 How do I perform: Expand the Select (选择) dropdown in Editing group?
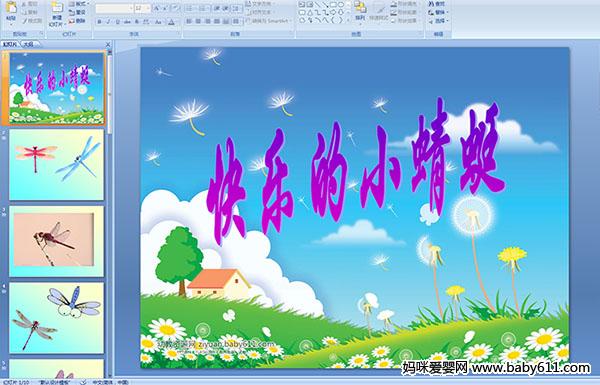pos(438,21)
